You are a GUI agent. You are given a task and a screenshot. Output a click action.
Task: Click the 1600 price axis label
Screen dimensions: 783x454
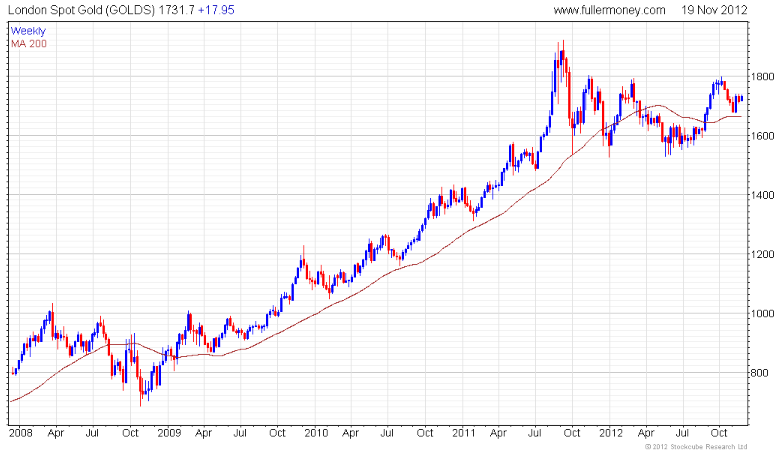tap(763, 136)
